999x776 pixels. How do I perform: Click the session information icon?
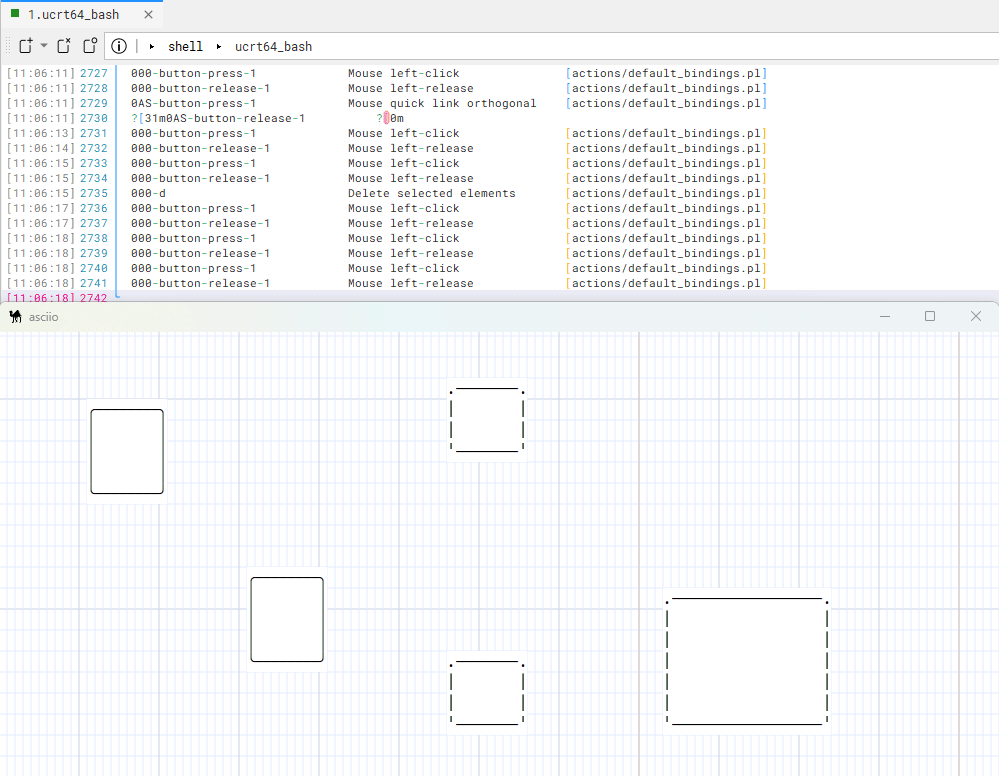pyautogui.click(x=119, y=45)
